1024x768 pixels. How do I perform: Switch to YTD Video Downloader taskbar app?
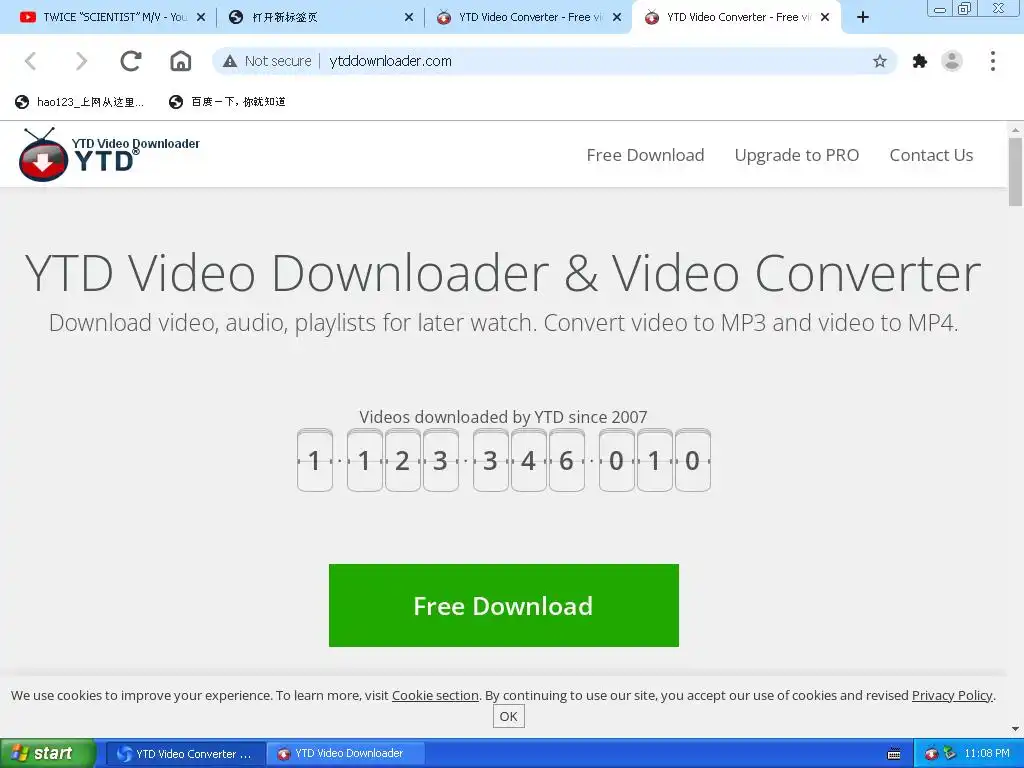[x=346, y=754]
